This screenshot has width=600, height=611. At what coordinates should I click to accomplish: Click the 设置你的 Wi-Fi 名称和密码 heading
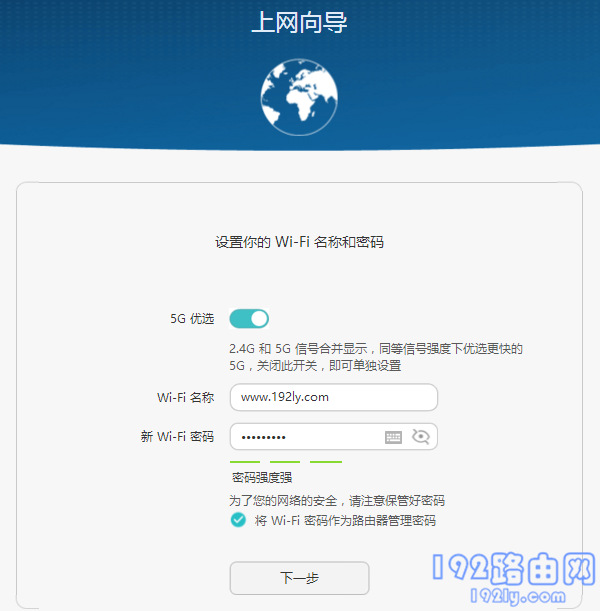click(x=299, y=242)
